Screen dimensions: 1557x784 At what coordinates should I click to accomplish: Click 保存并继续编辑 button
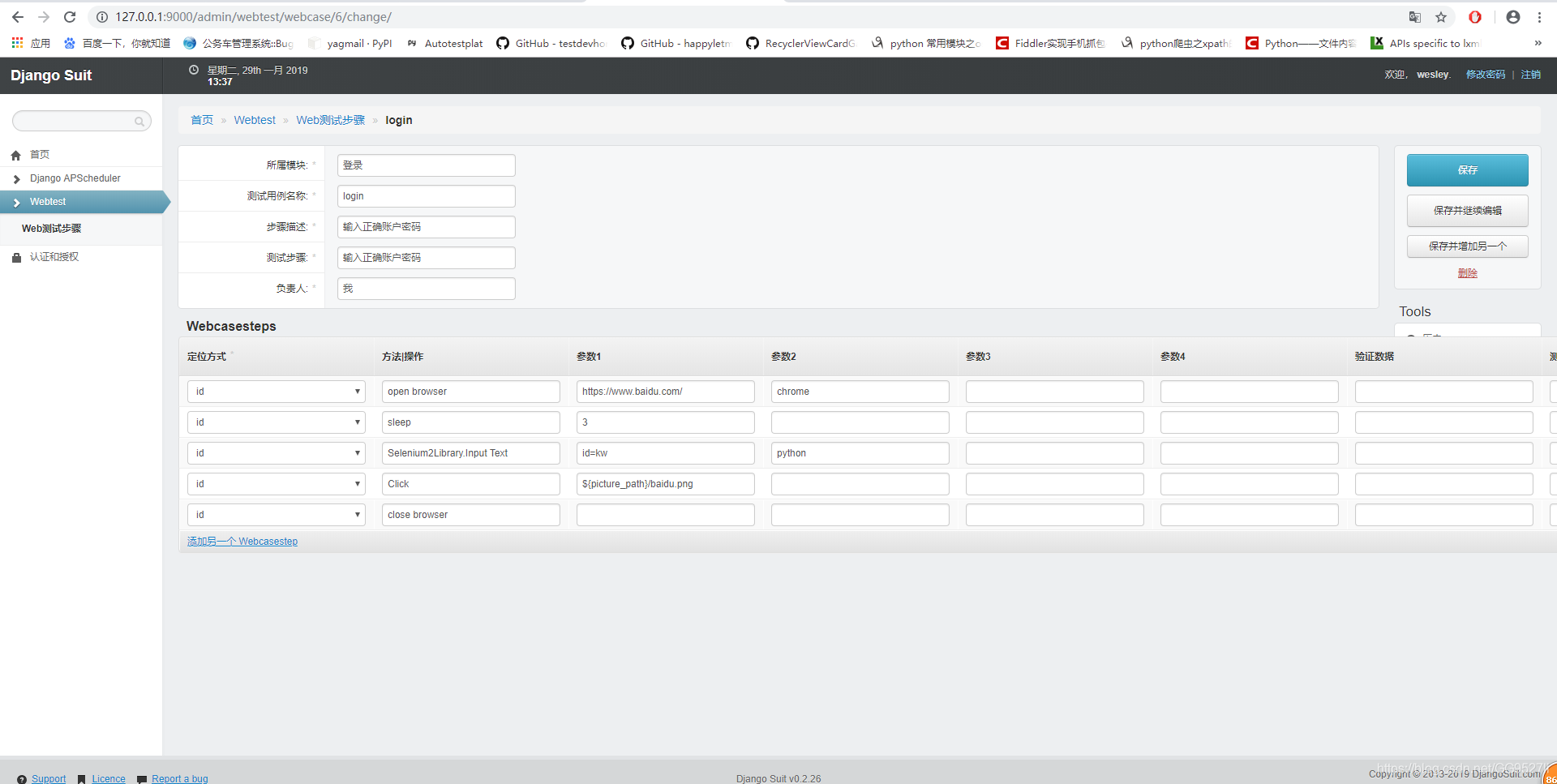[x=1467, y=211]
